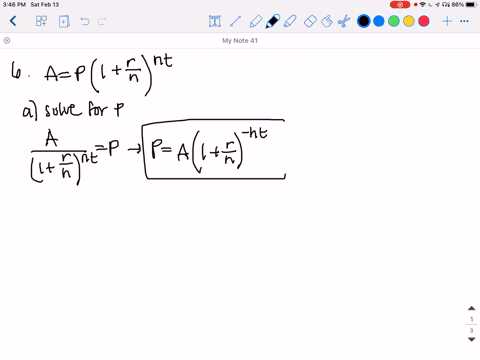Select the eraser tool

click(310, 21)
